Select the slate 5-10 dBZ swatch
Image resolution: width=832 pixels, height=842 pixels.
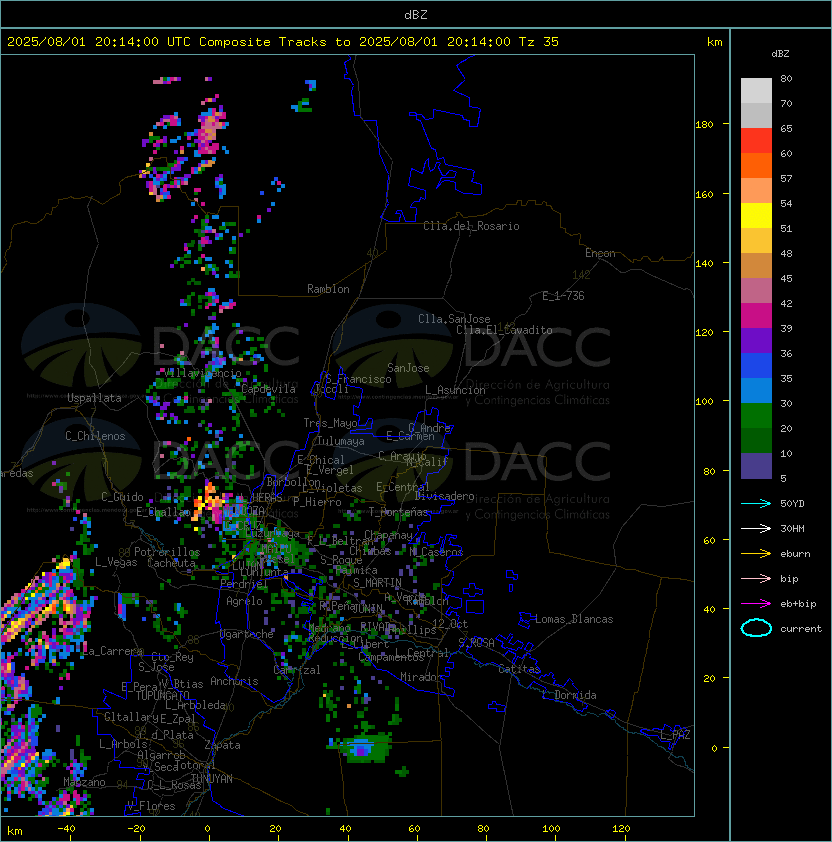coord(756,466)
